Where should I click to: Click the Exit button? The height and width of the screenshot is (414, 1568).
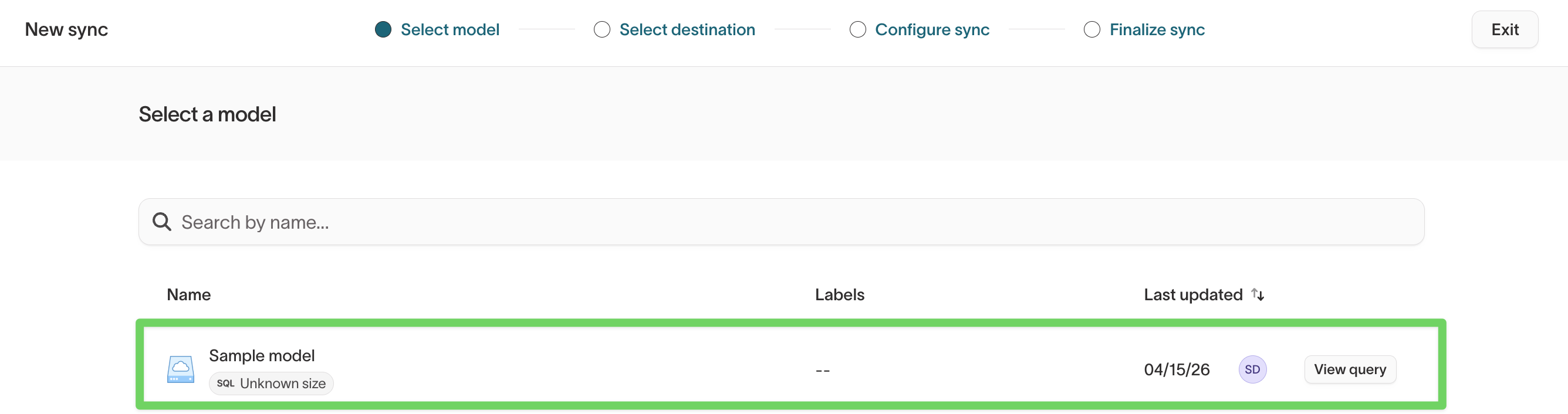click(1505, 29)
